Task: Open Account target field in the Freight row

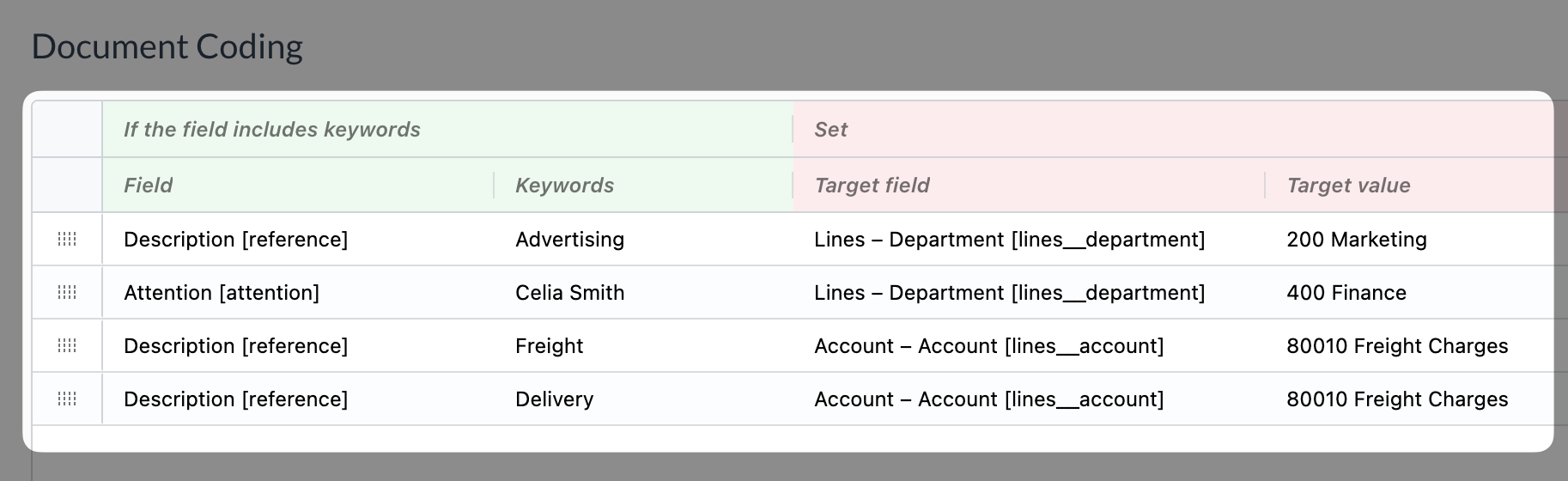Action: point(1029,345)
